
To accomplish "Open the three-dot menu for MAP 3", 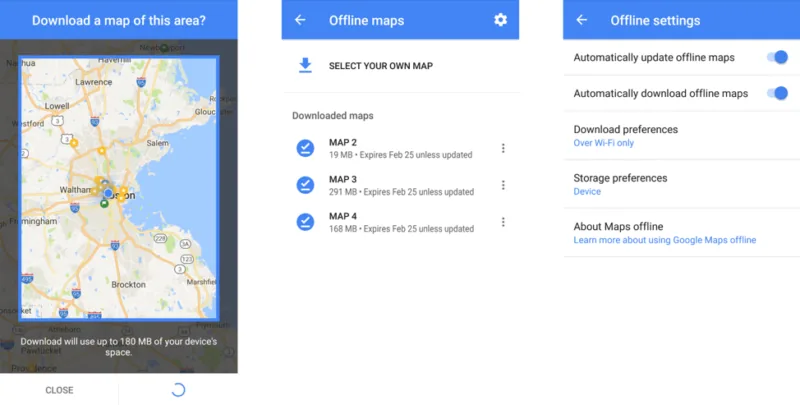I will coord(503,185).
